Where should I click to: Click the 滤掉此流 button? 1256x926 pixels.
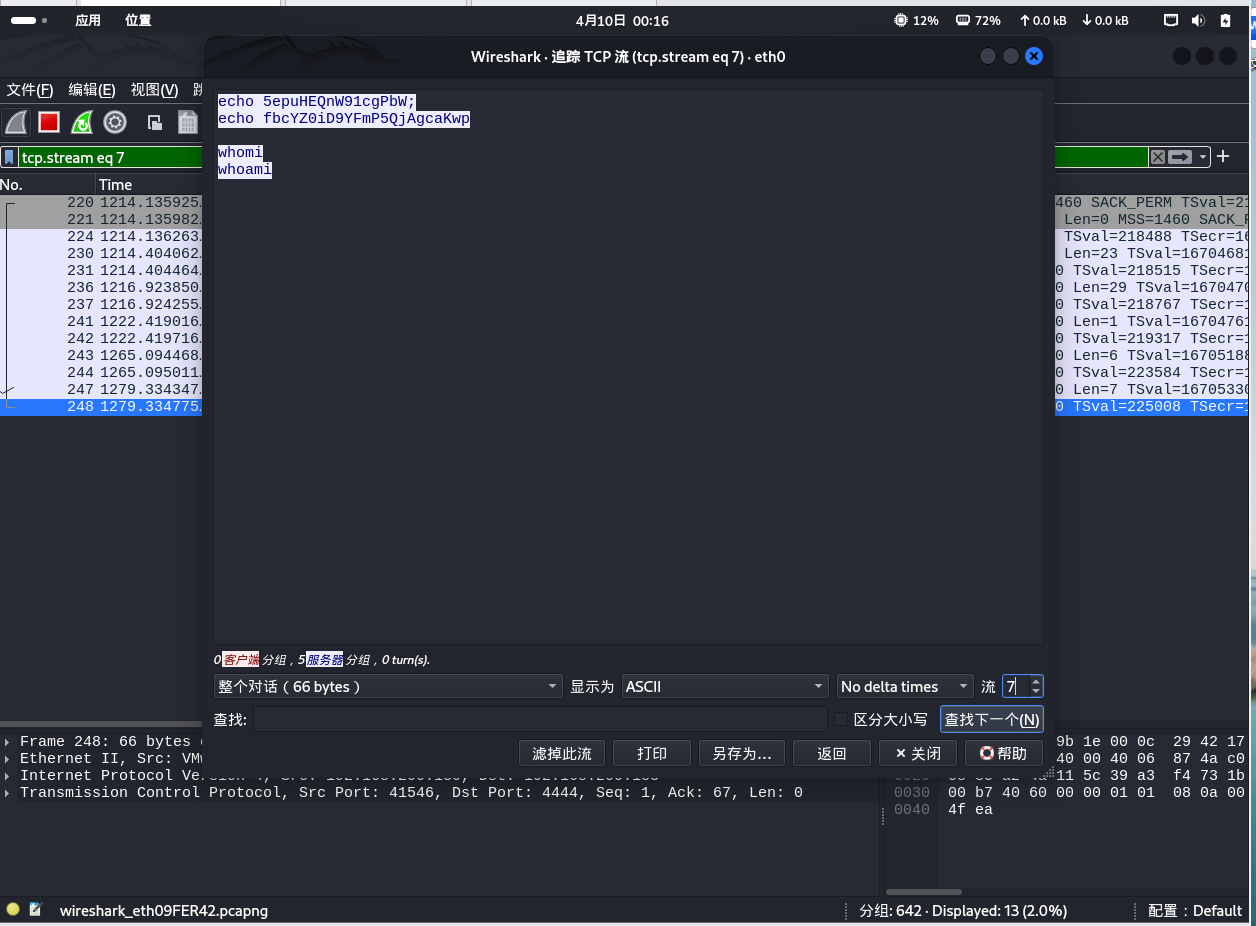pyautogui.click(x=561, y=753)
